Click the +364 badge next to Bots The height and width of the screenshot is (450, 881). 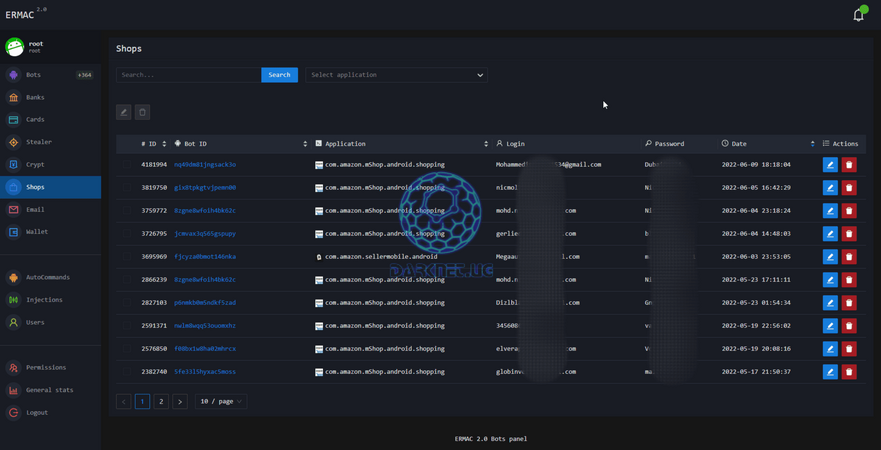(x=85, y=75)
